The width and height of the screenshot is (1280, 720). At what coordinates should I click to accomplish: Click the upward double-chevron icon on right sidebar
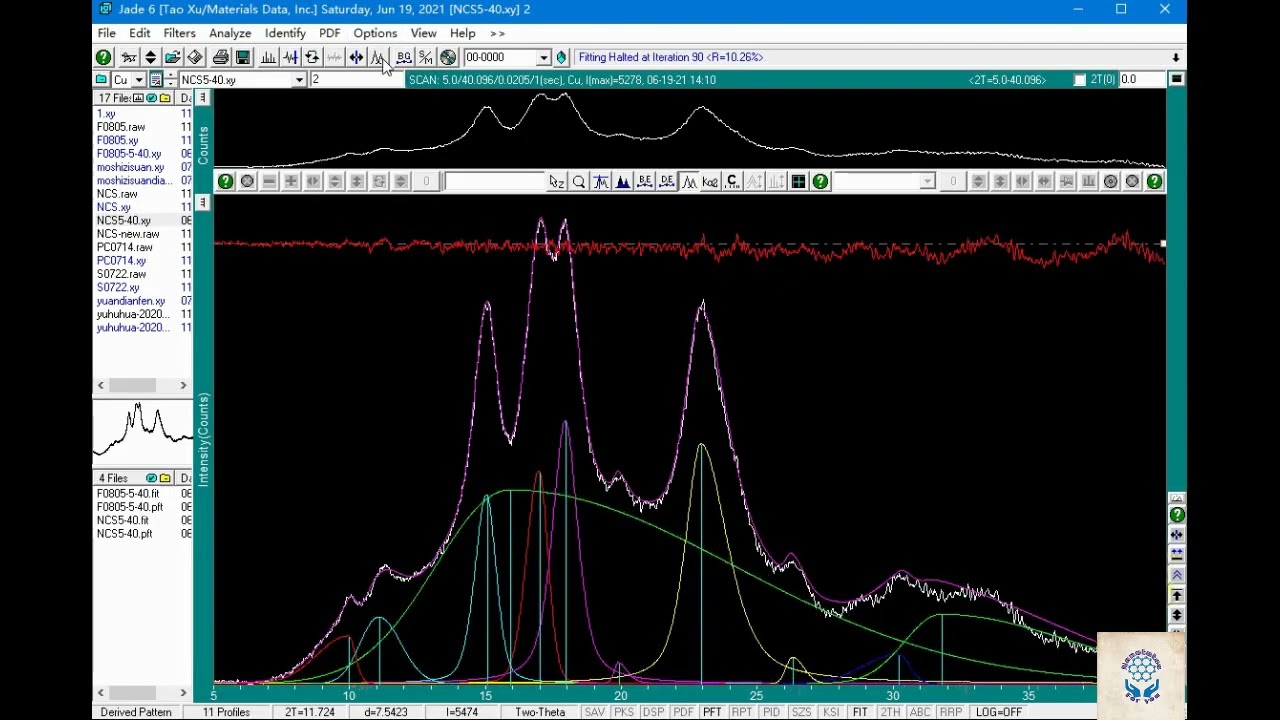1177,575
